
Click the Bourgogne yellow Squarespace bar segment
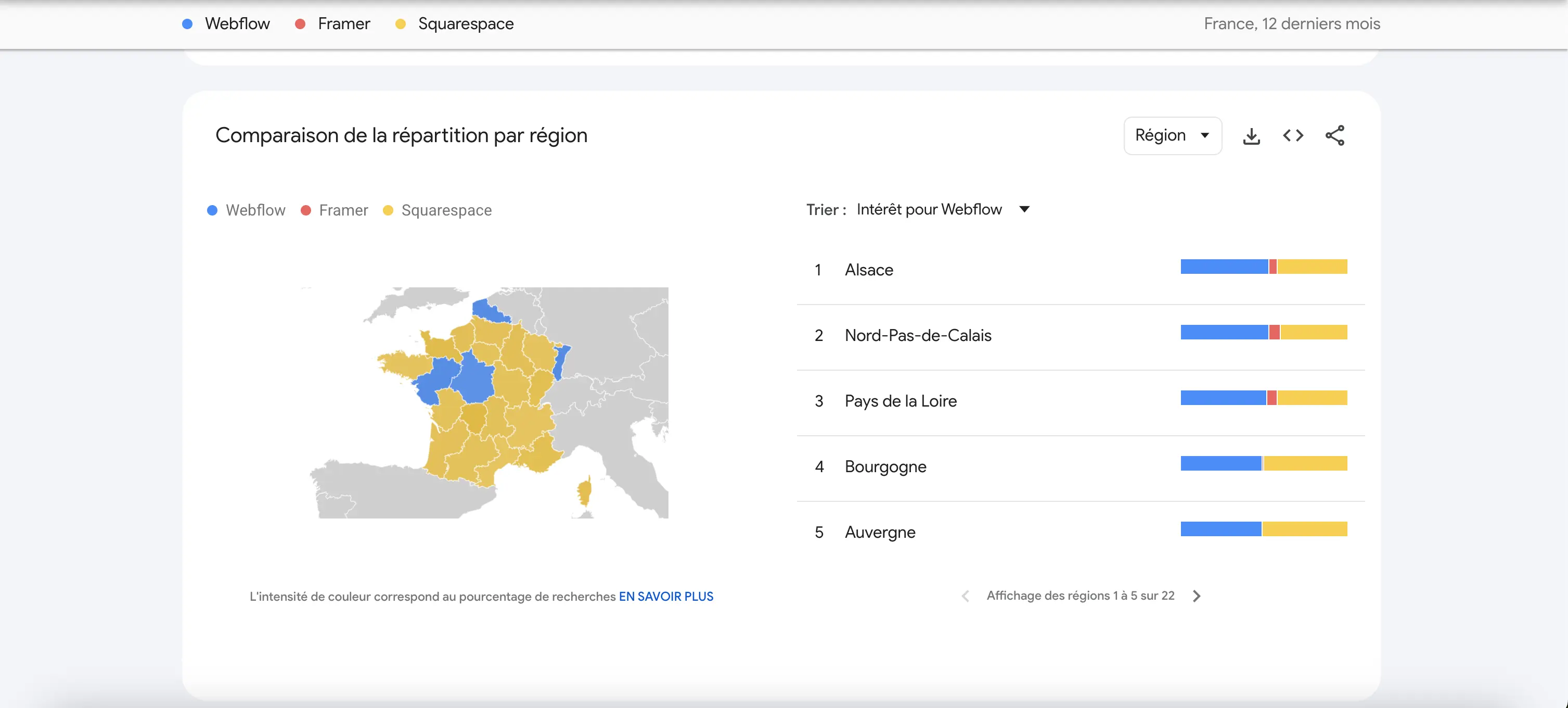[x=1305, y=464]
